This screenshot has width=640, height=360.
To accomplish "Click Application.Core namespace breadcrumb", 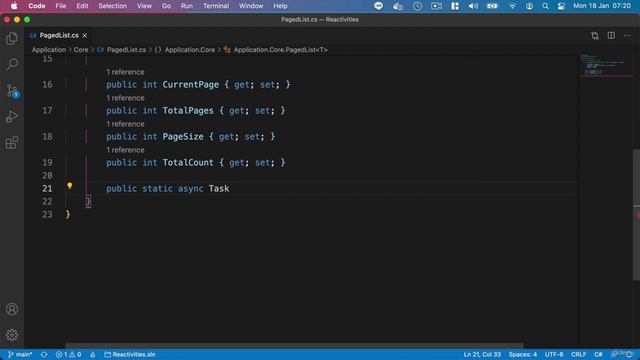I will click(x=185, y=50).
